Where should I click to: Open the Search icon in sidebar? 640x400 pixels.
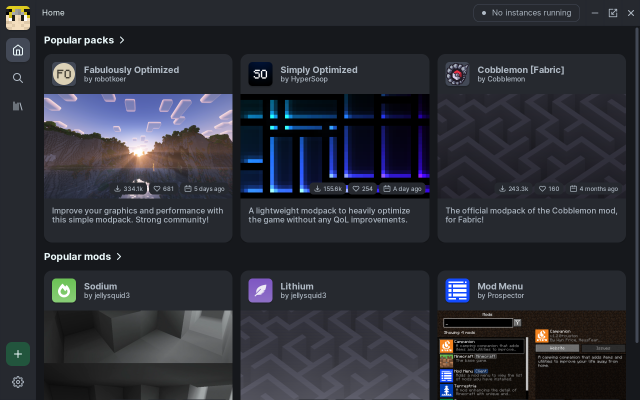pyautogui.click(x=17, y=78)
